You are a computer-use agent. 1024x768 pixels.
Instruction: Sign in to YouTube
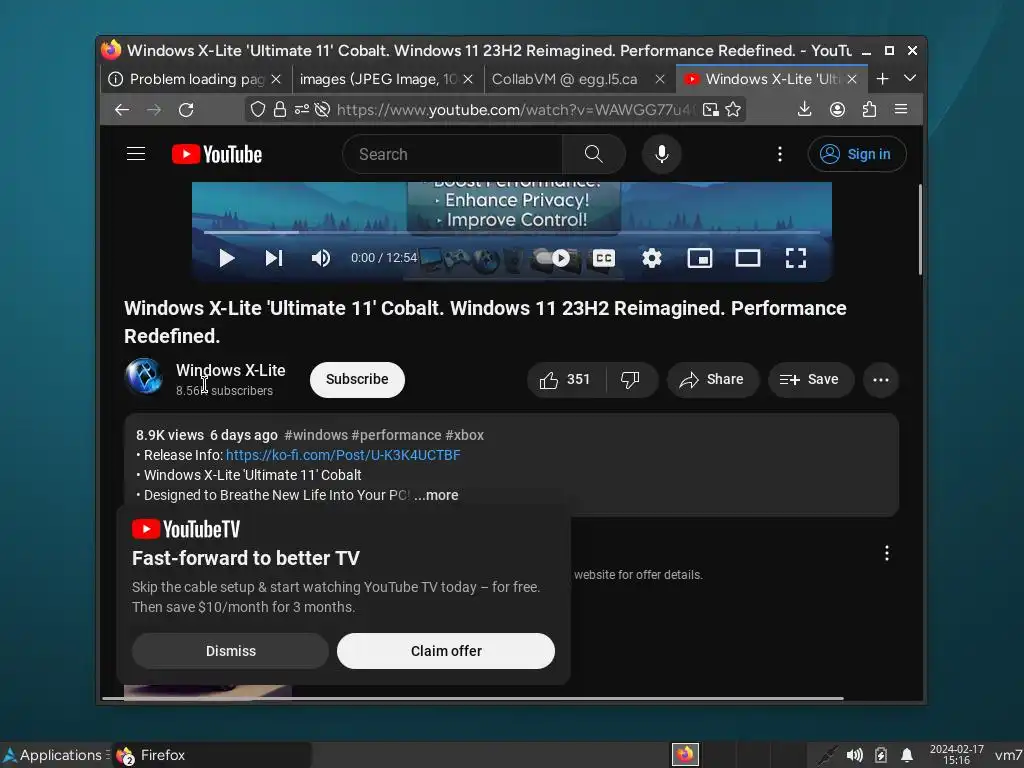857,154
